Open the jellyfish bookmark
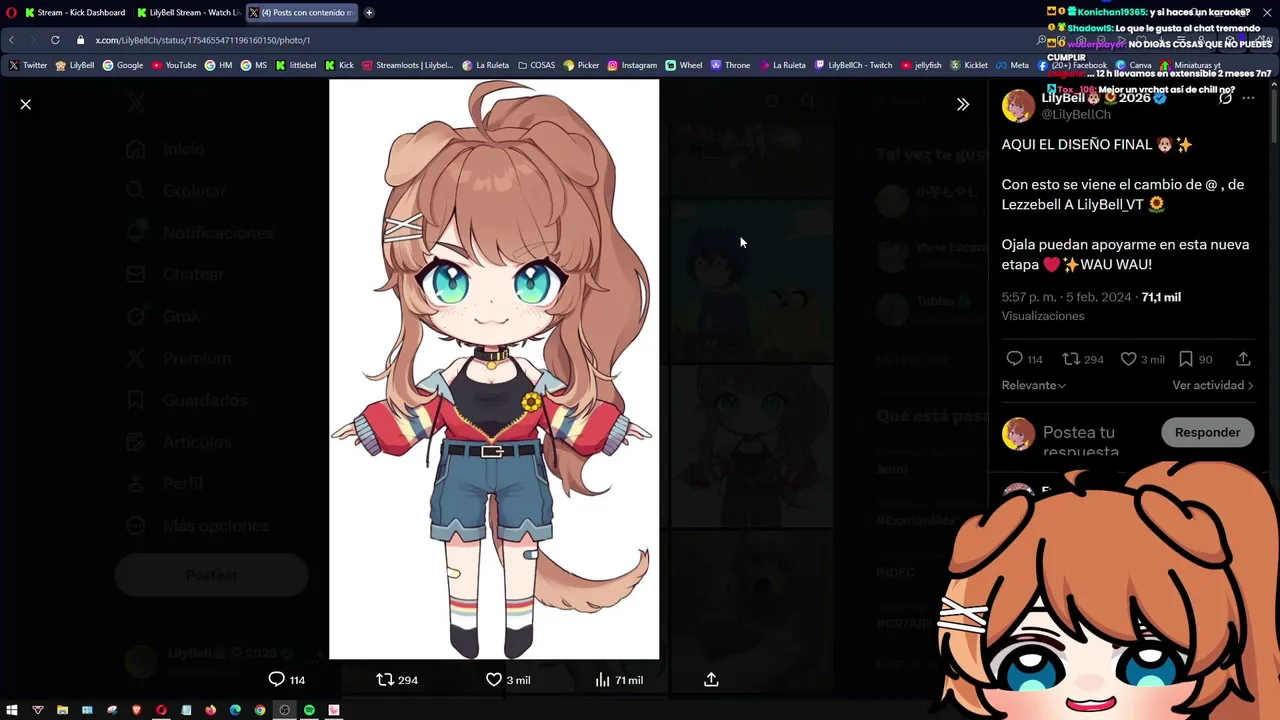1280x720 pixels. click(921, 65)
